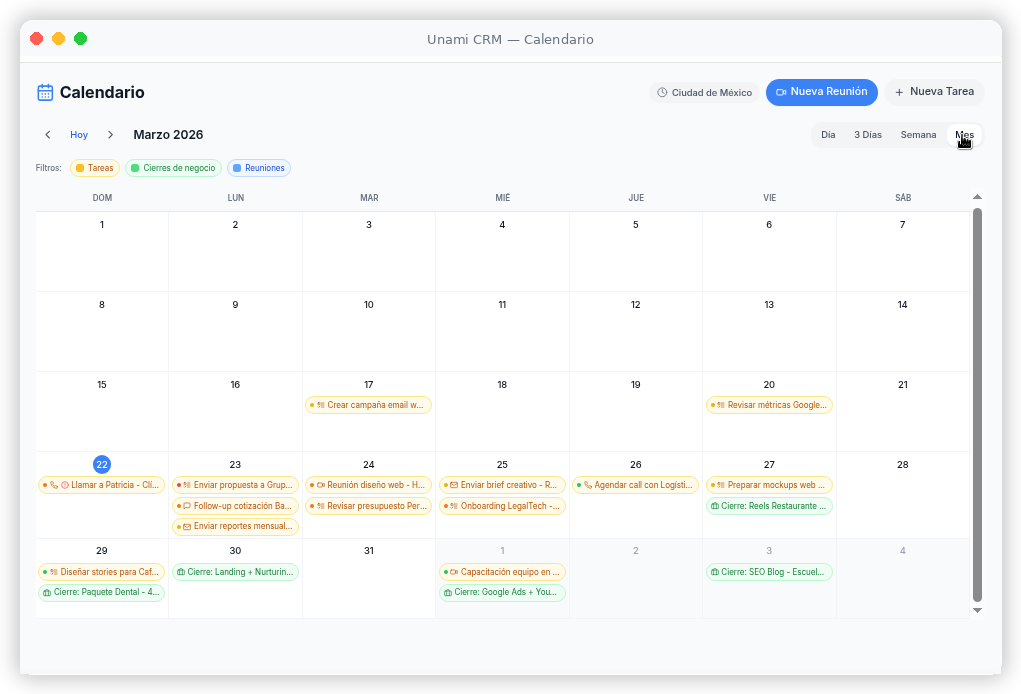
Task: Click the next month chevron
Action: pos(110,134)
